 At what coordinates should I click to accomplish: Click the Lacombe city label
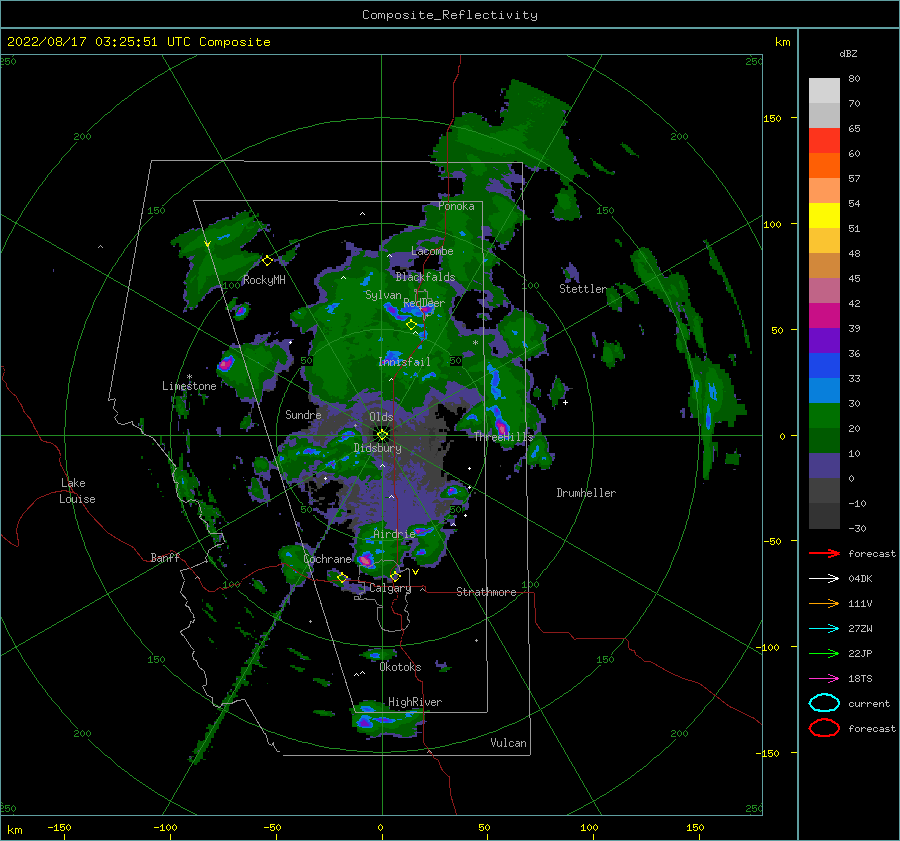pyautogui.click(x=432, y=251)
